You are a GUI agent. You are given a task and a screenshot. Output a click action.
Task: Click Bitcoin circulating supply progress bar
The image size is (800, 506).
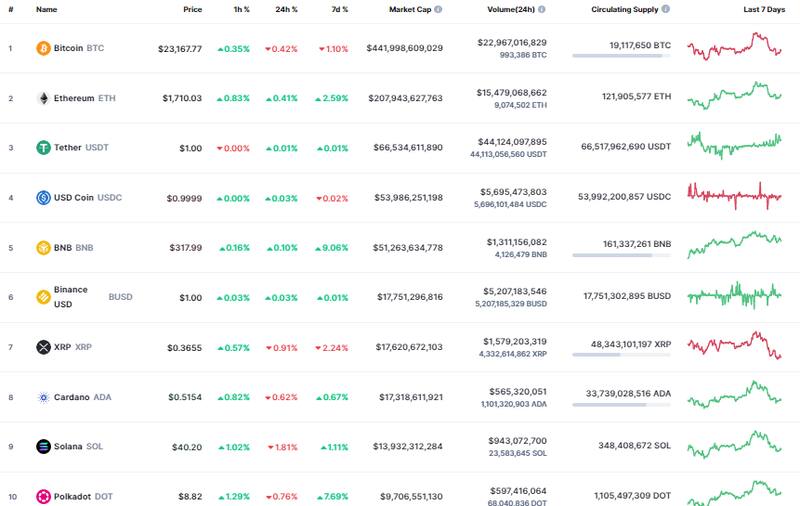coord(621,56)
